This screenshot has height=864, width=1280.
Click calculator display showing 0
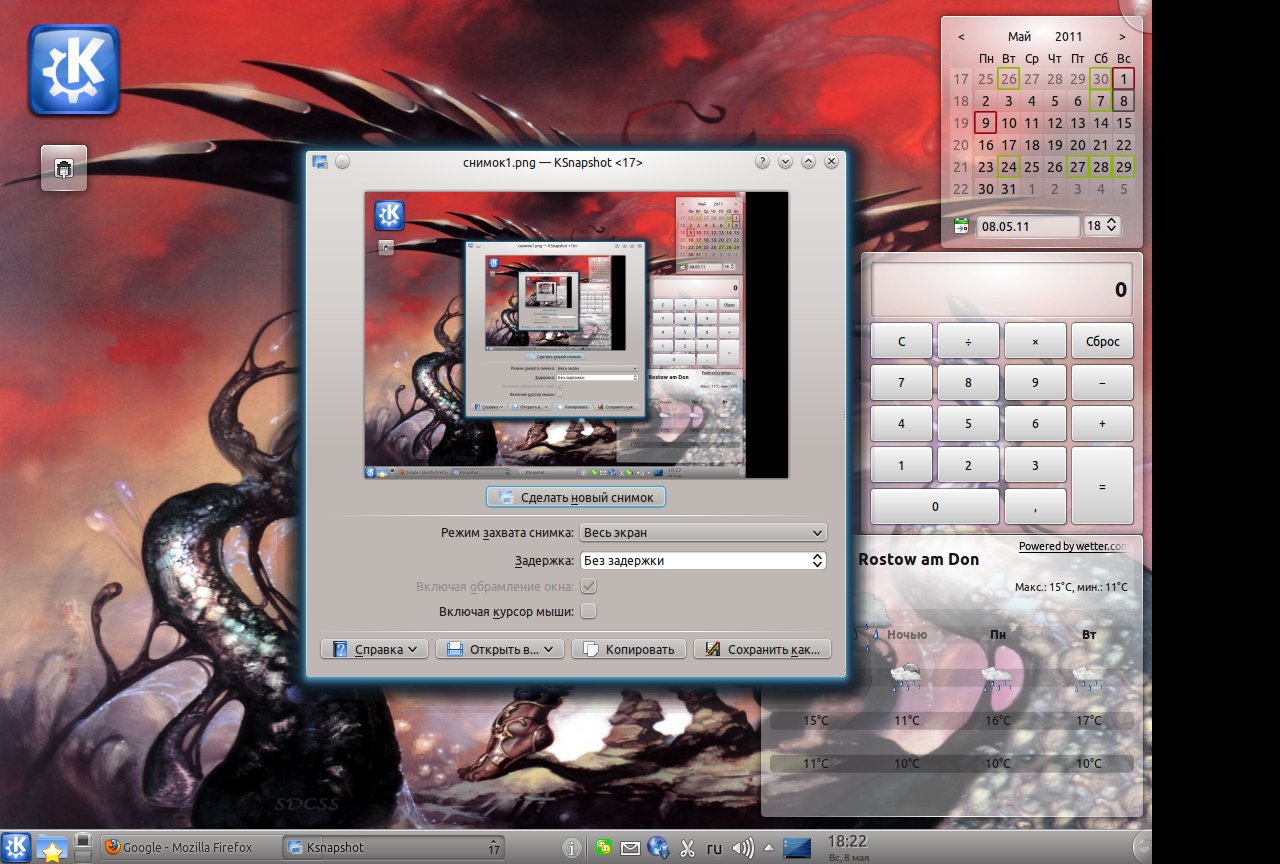pyautogui.click(x=1002, y=290)
